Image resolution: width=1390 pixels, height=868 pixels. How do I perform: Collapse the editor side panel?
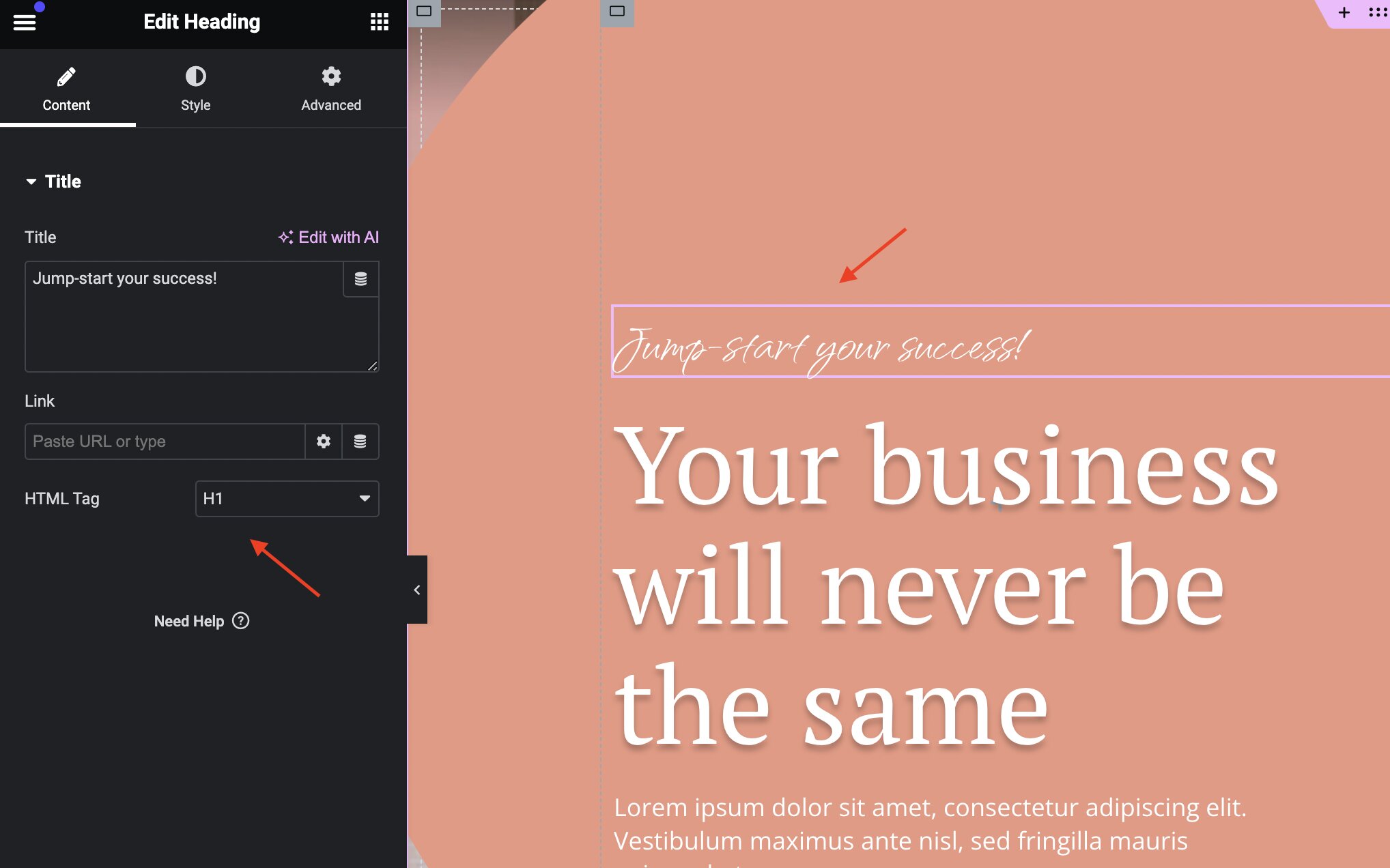click(417, 590)
